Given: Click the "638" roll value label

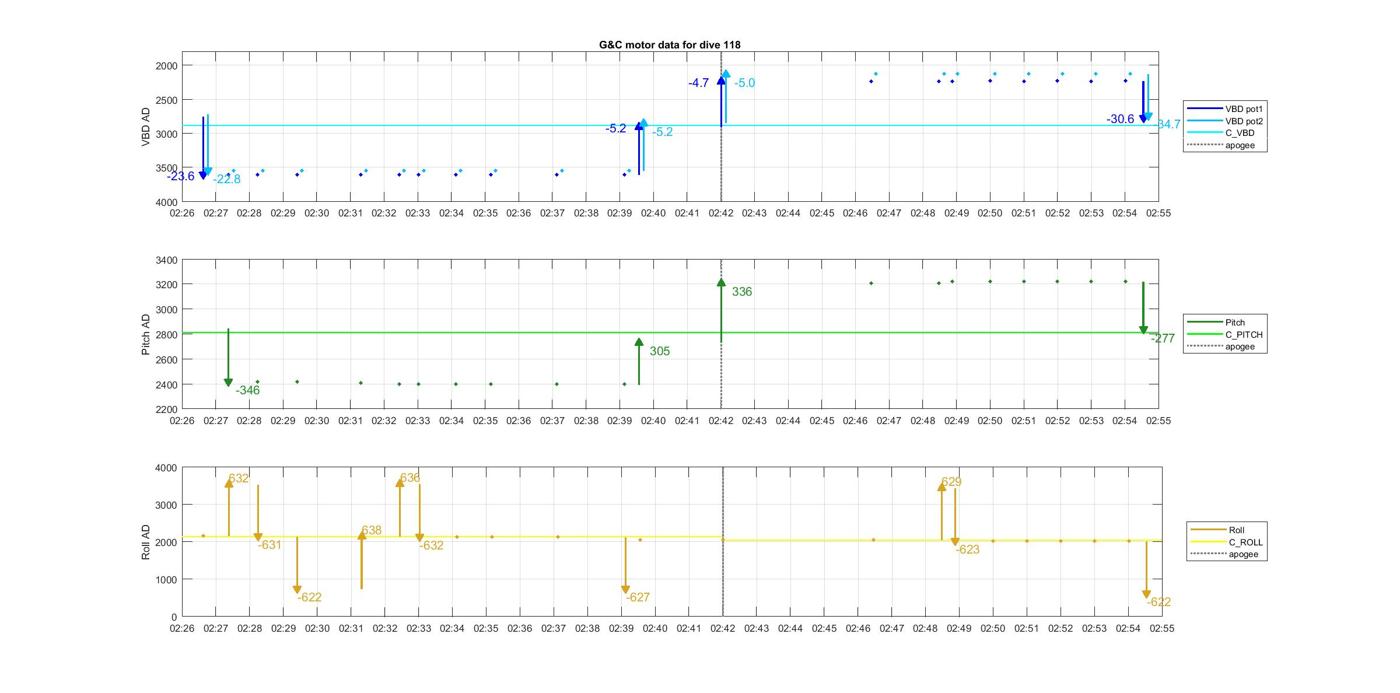Looking at the screenshot, I should click(x=372, y=530).
